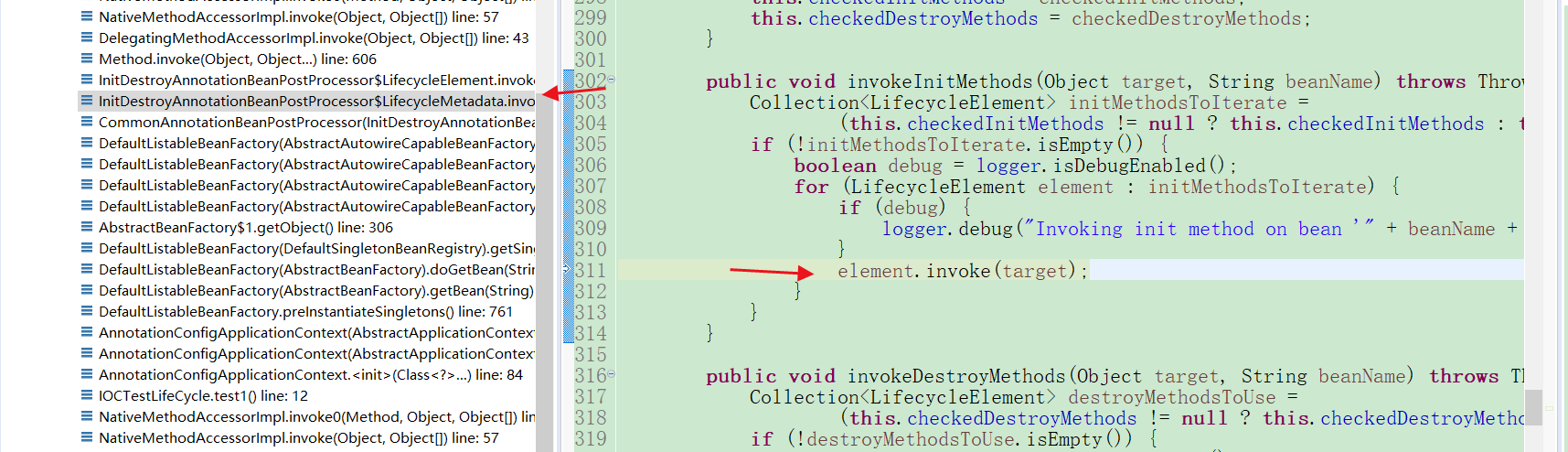Click the 'element.invoke(target);' statement
Image resolution: width=1568 pixels, height=452 pixels.
(x=963, y=271)
